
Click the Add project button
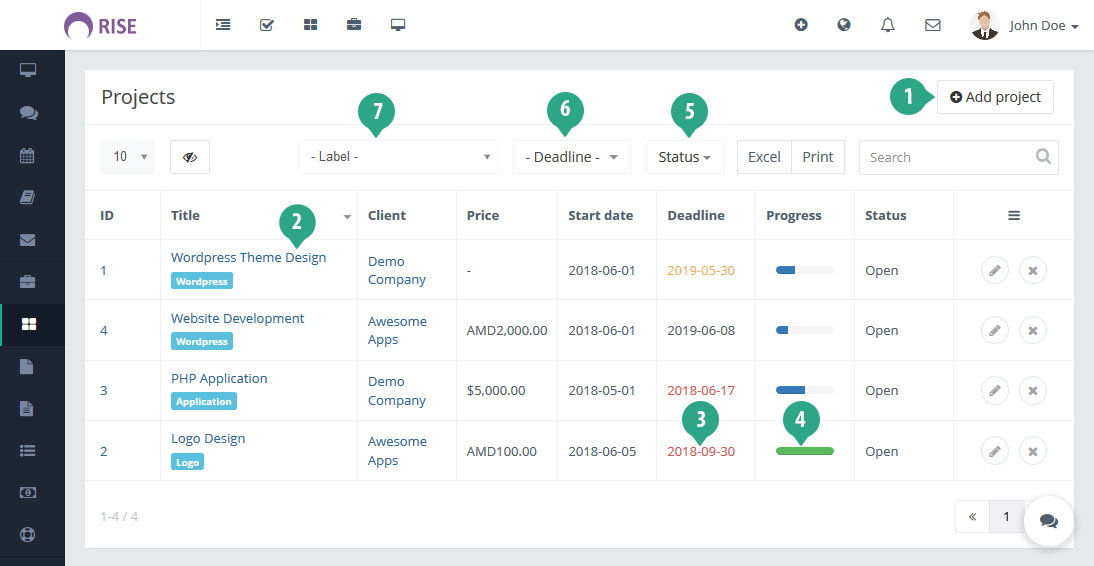pyautogui.click(x=995, y=97)
